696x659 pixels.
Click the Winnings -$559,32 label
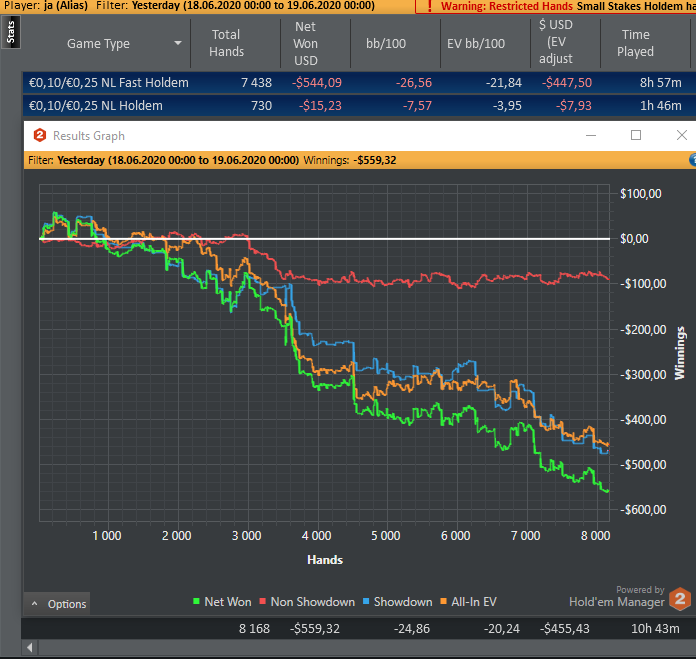tap(350, 160)
